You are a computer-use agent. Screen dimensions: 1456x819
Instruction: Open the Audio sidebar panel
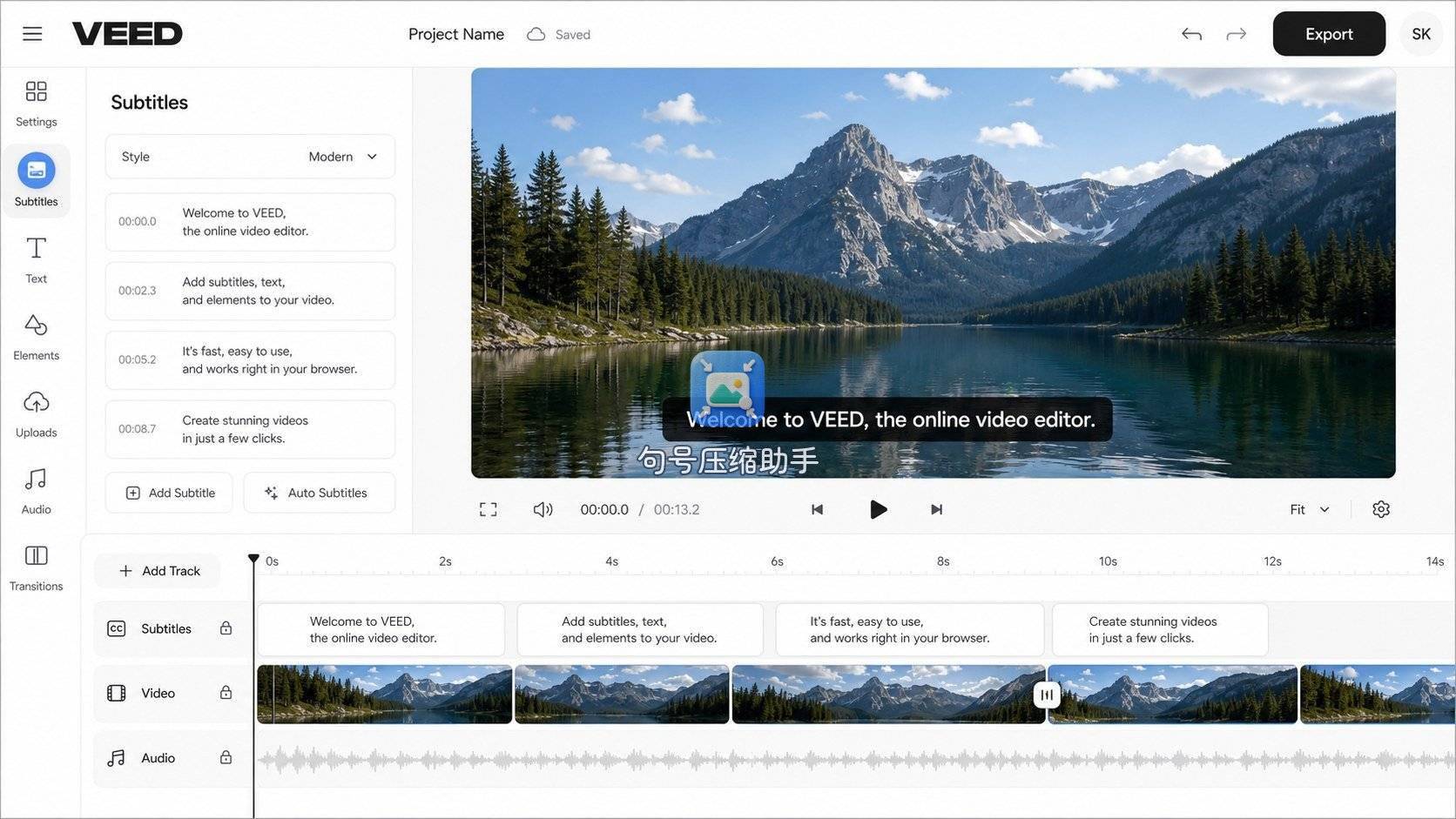coord(36,491)
